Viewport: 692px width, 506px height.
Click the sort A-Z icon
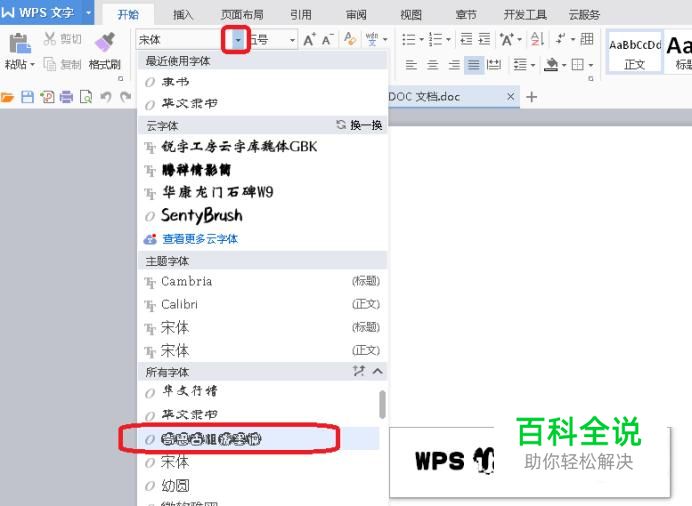coord(537,39)
